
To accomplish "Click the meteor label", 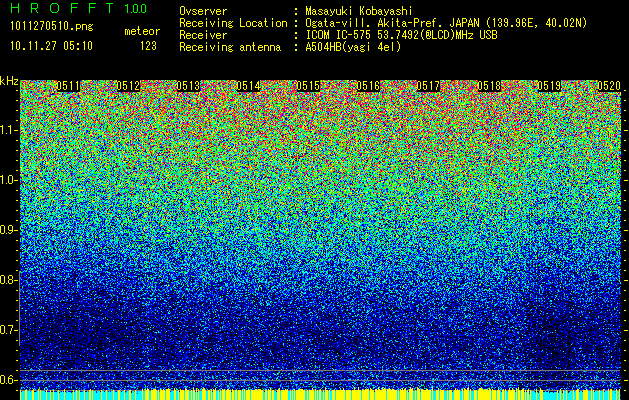I will point(142,31).
